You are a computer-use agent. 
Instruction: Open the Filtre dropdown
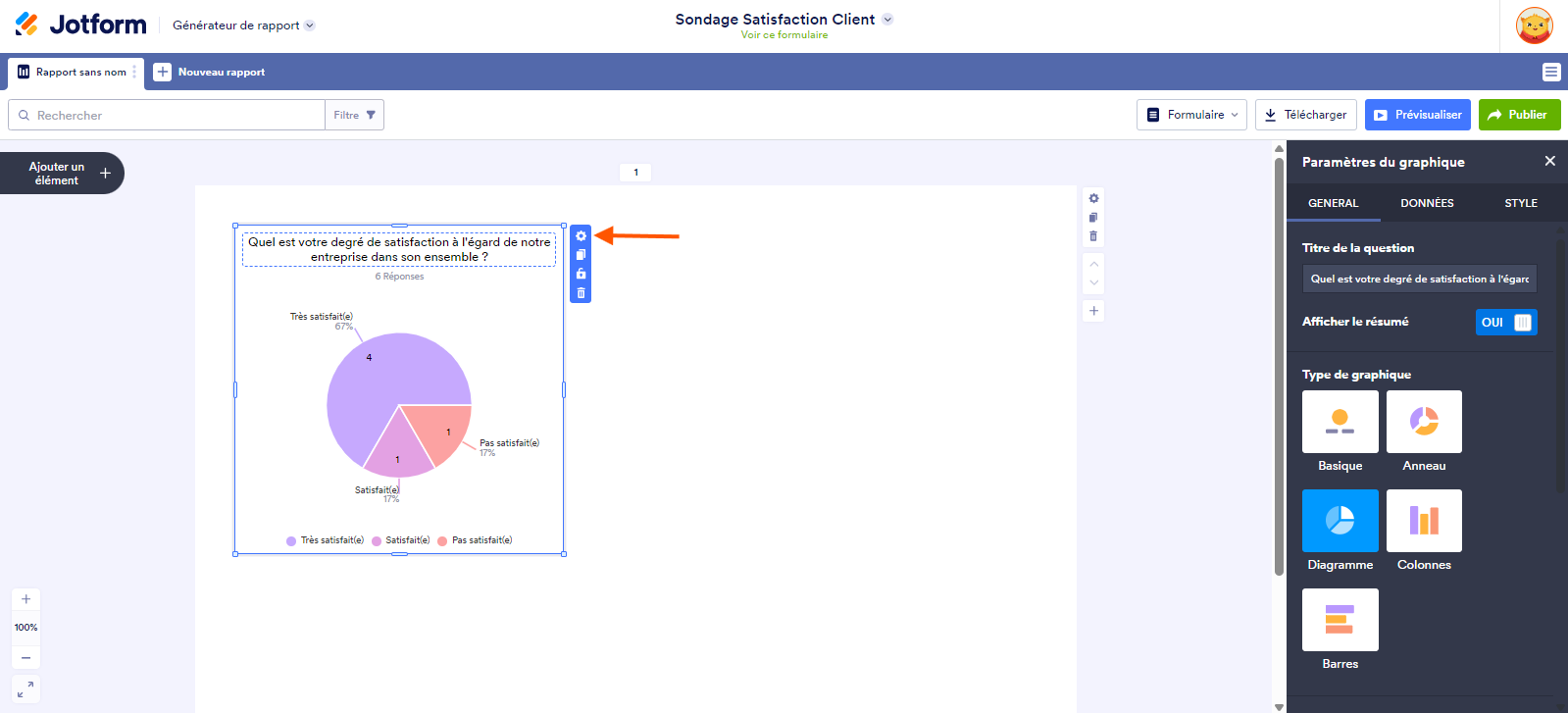(x=354, y=115)
